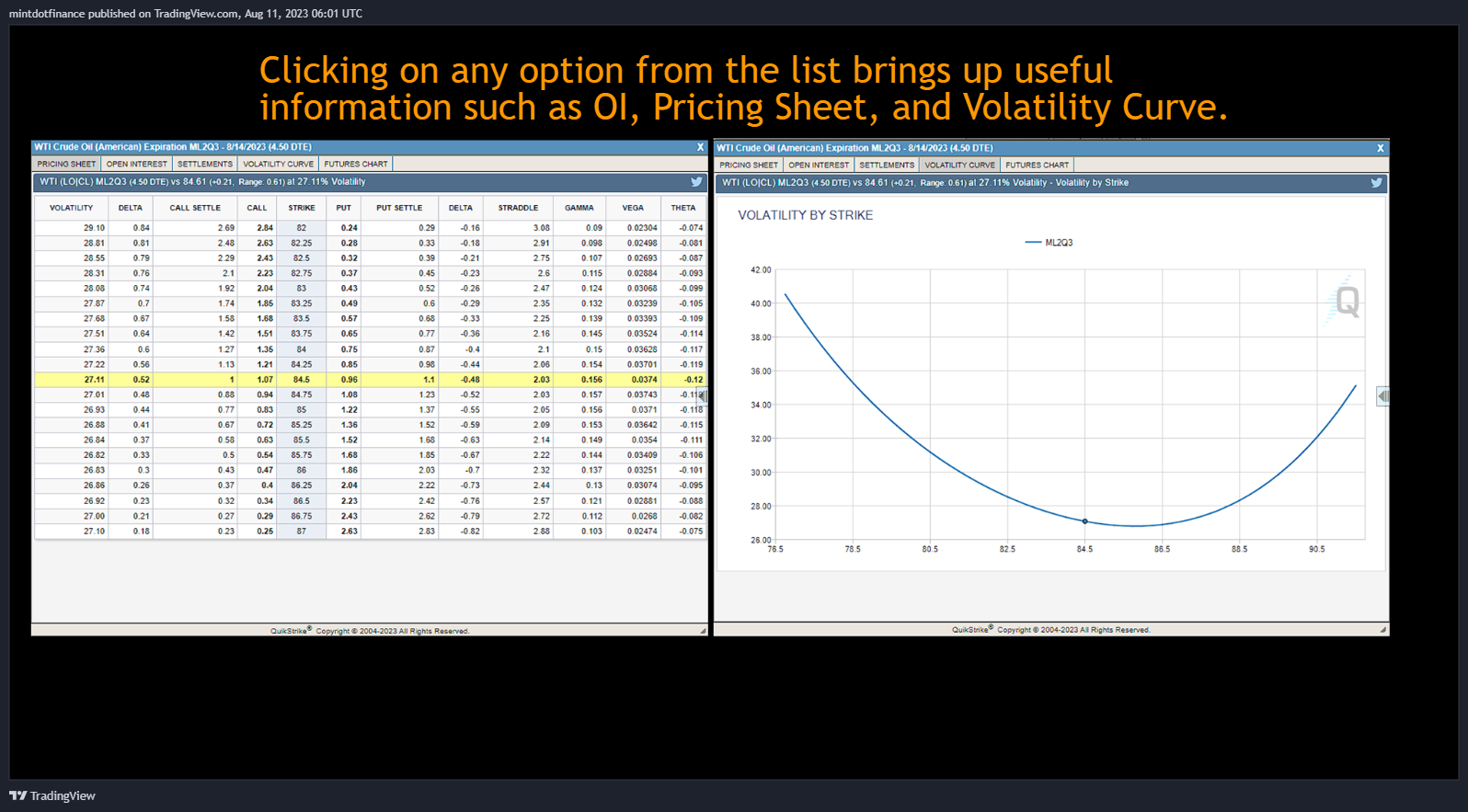Click the strike 85.25 cell
This screenshot has height=812, width=1468.
point(301,425)
